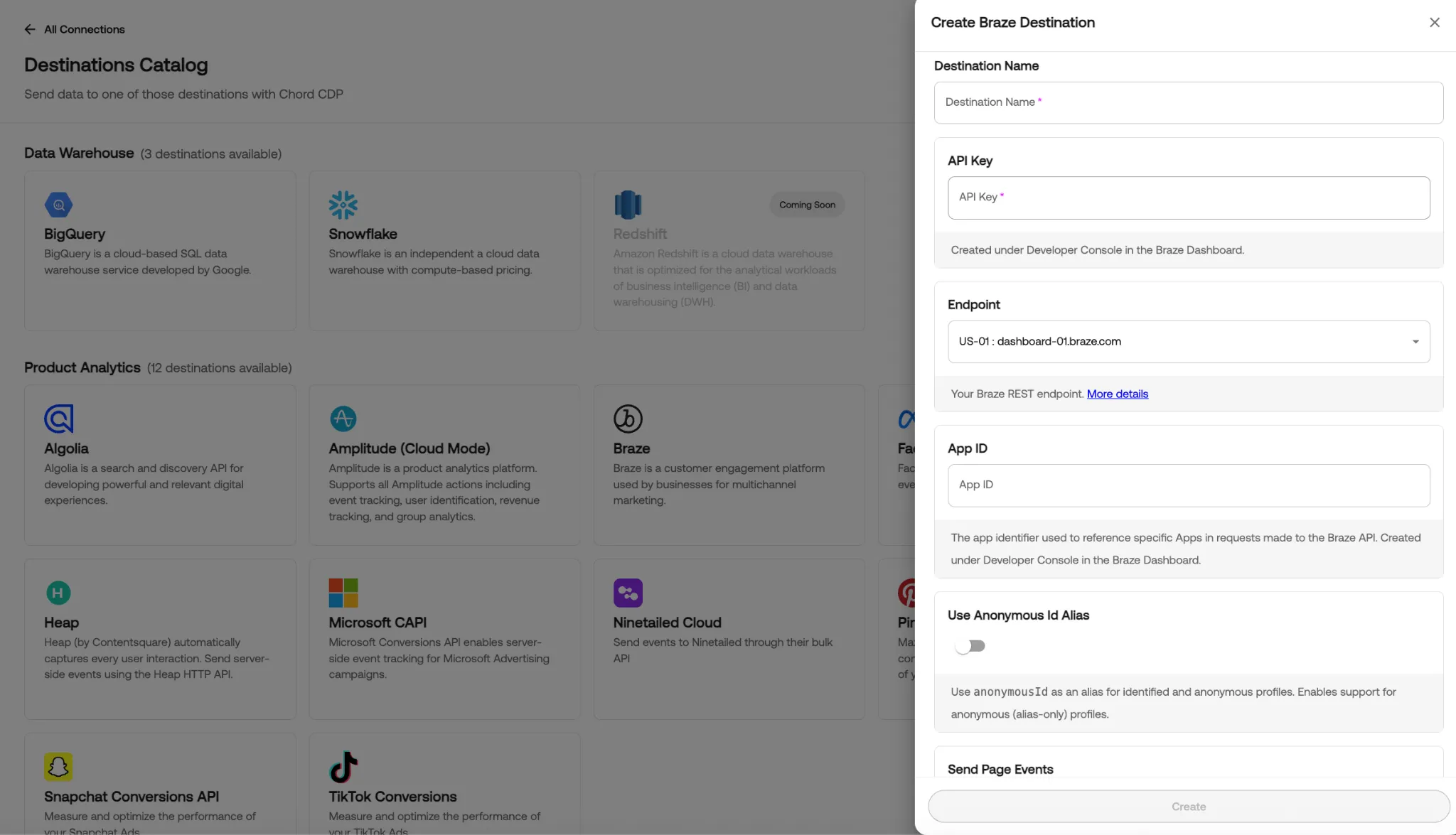The height and width of the screenshot is (835, 1456).
Task: Select the Ninetailed Cloud card title
Action: click(667, 623)
